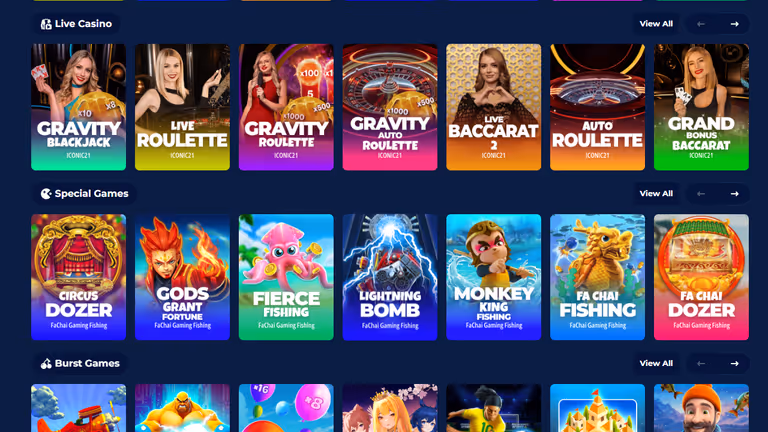Go to previous Live Casino games arrow
This screenshot has height=432, width=768.
701,24
